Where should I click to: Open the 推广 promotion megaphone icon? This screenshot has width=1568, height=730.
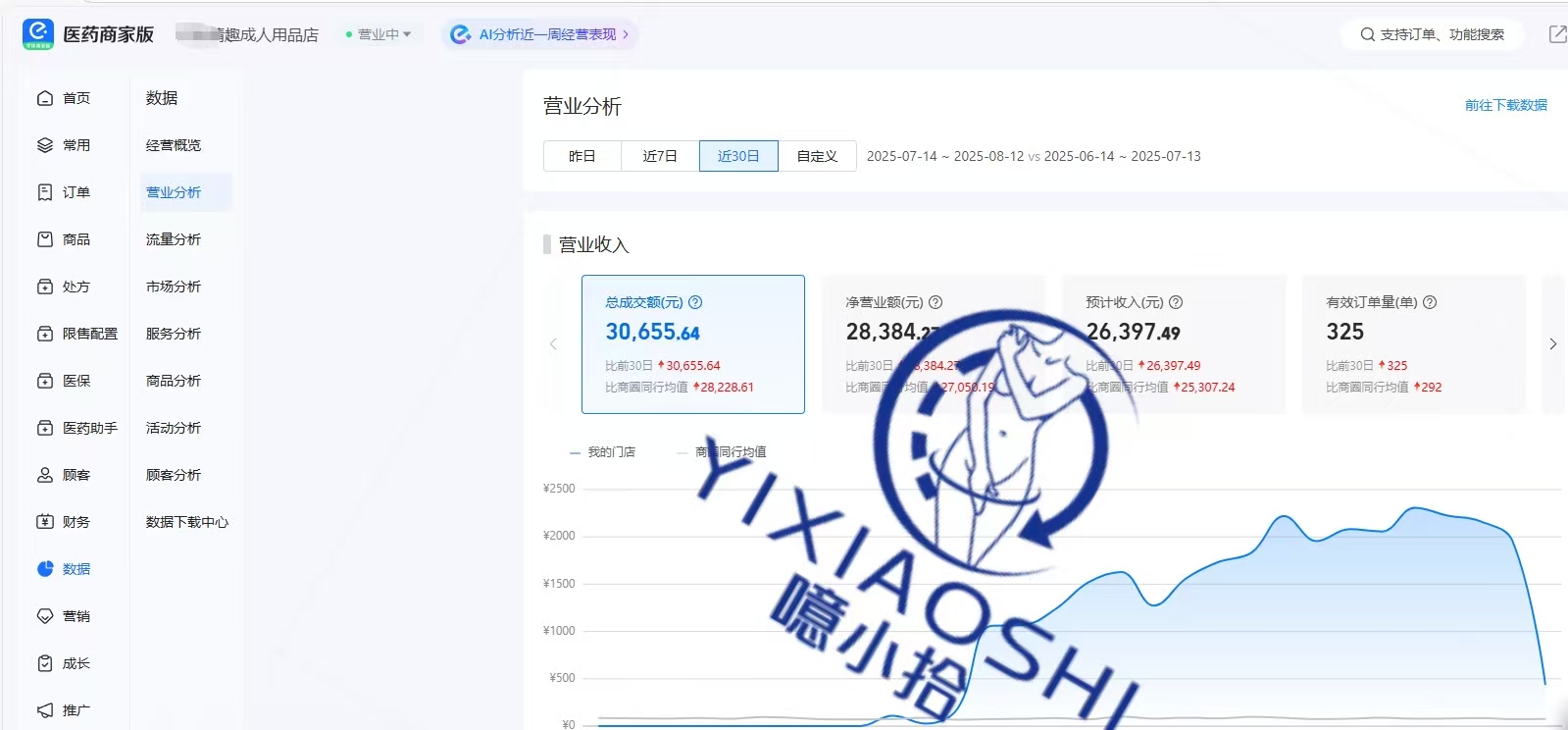pyautogui.click(x=45, y=710)
